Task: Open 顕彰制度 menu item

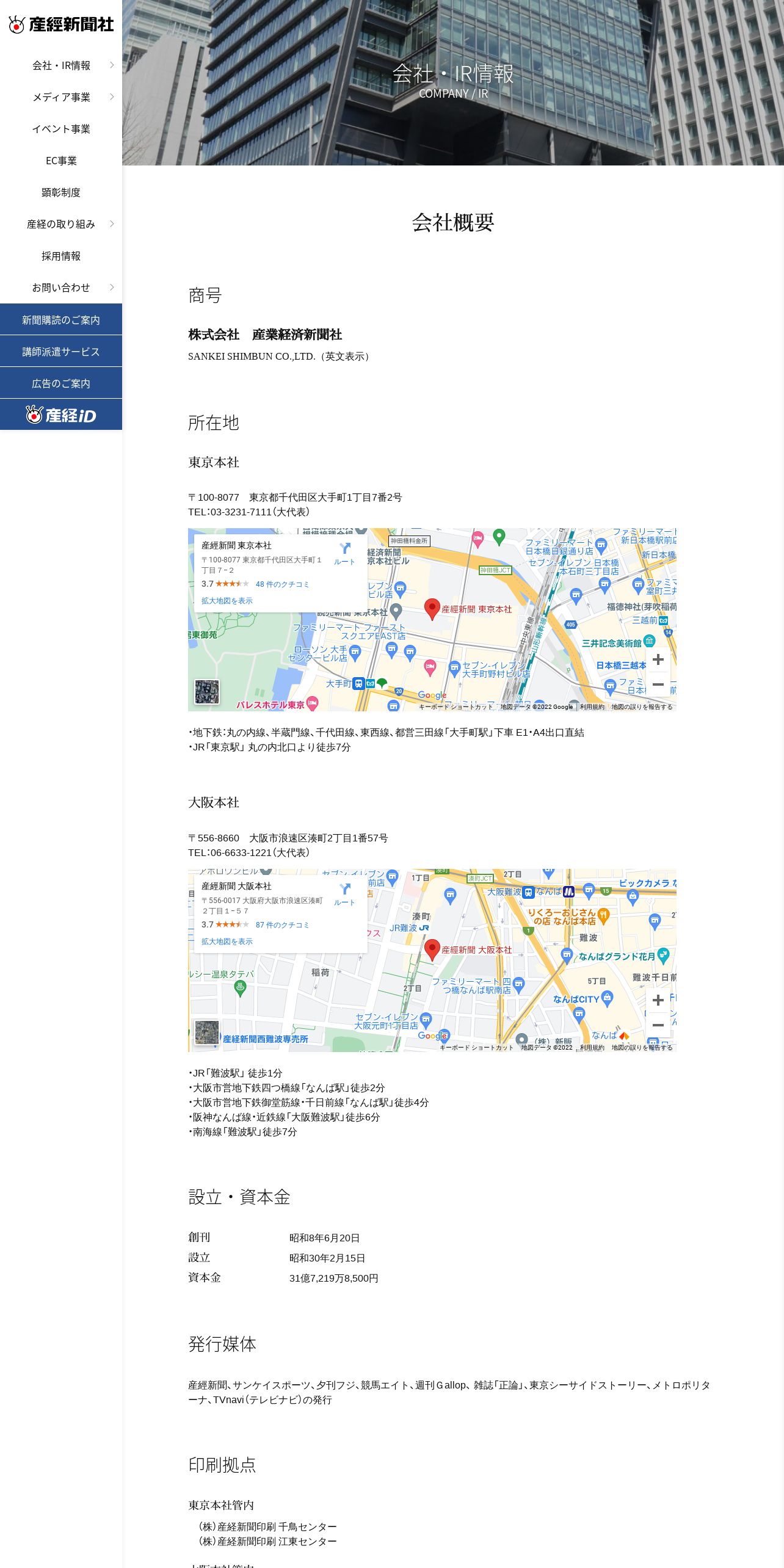Action: click(x=61, y=192)
